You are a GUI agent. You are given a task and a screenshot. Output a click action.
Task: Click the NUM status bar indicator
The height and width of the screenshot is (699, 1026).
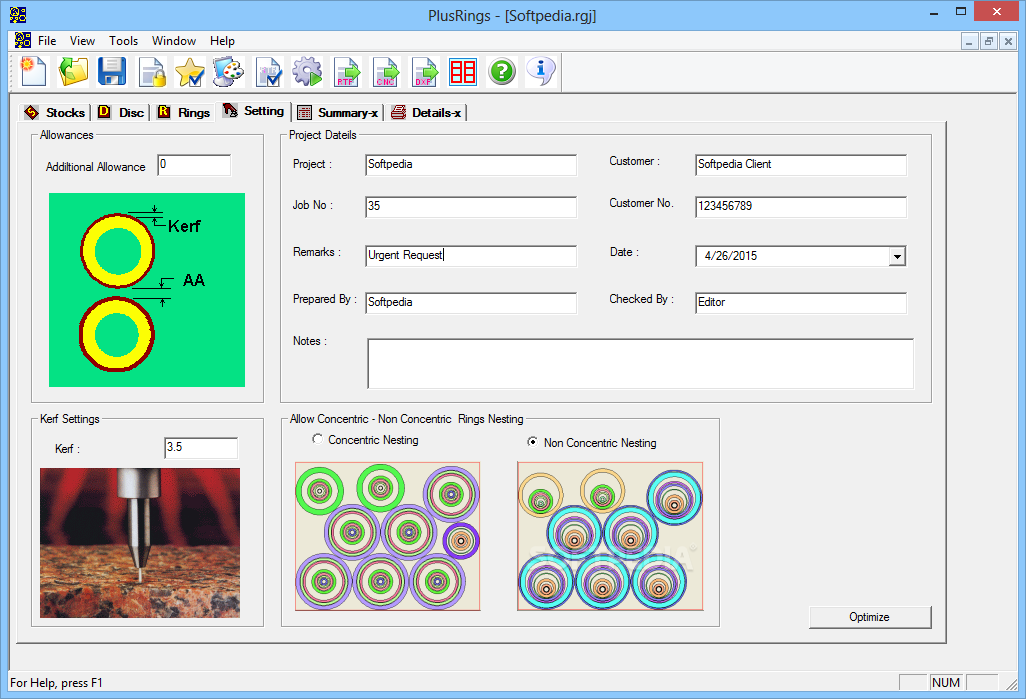946,683
